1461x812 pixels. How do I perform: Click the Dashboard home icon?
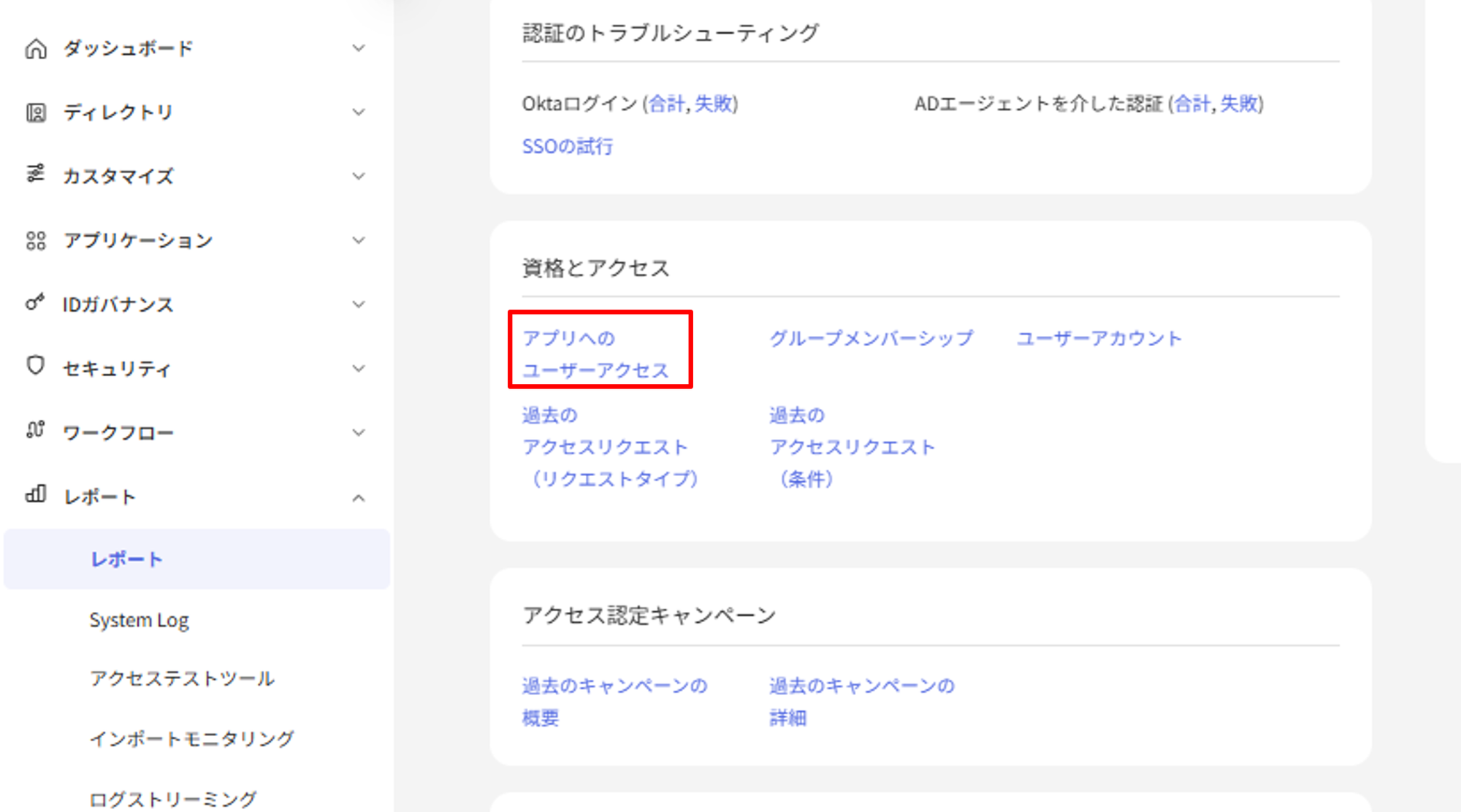(35, 49)
